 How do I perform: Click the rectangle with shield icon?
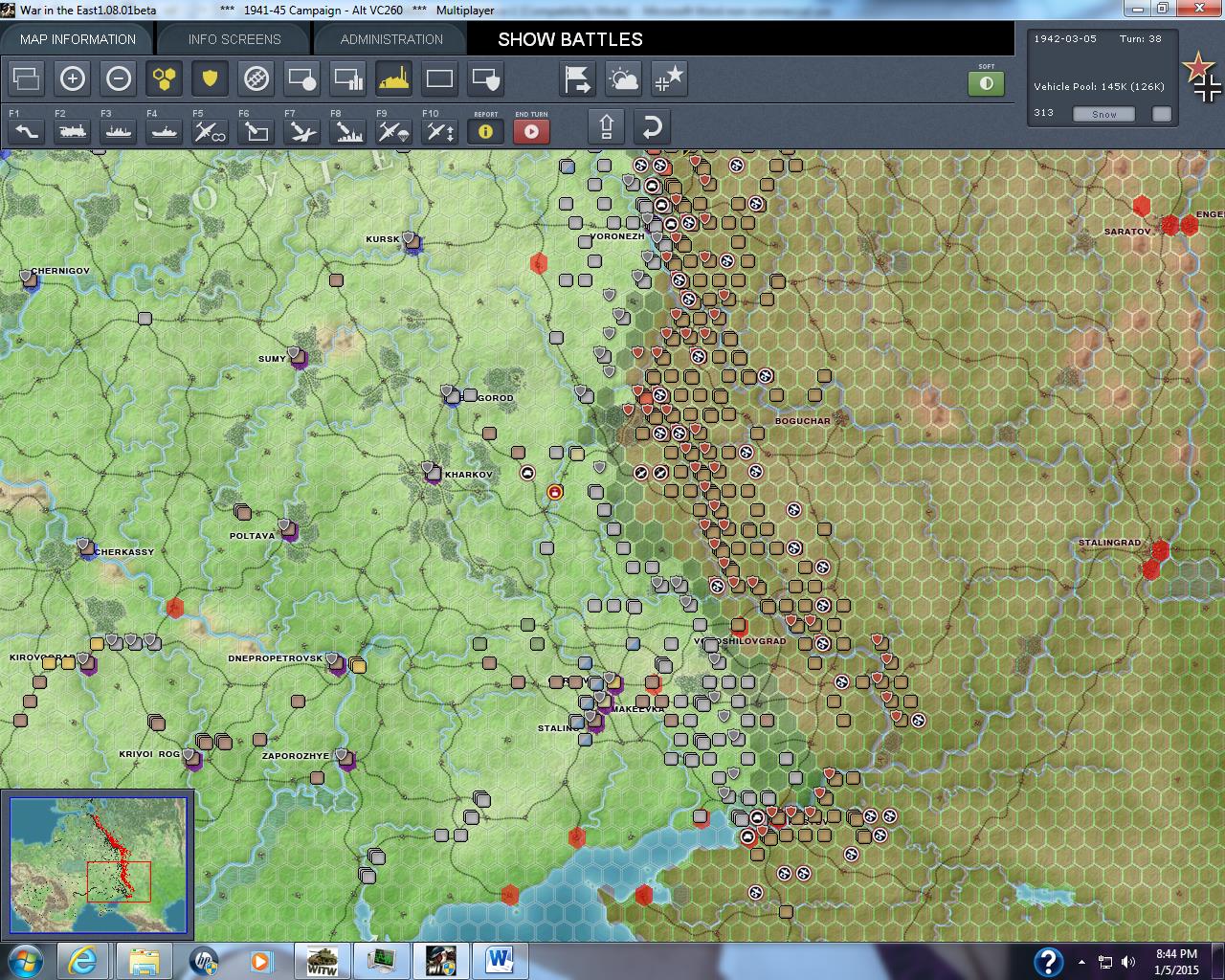(x=486, y=78)
